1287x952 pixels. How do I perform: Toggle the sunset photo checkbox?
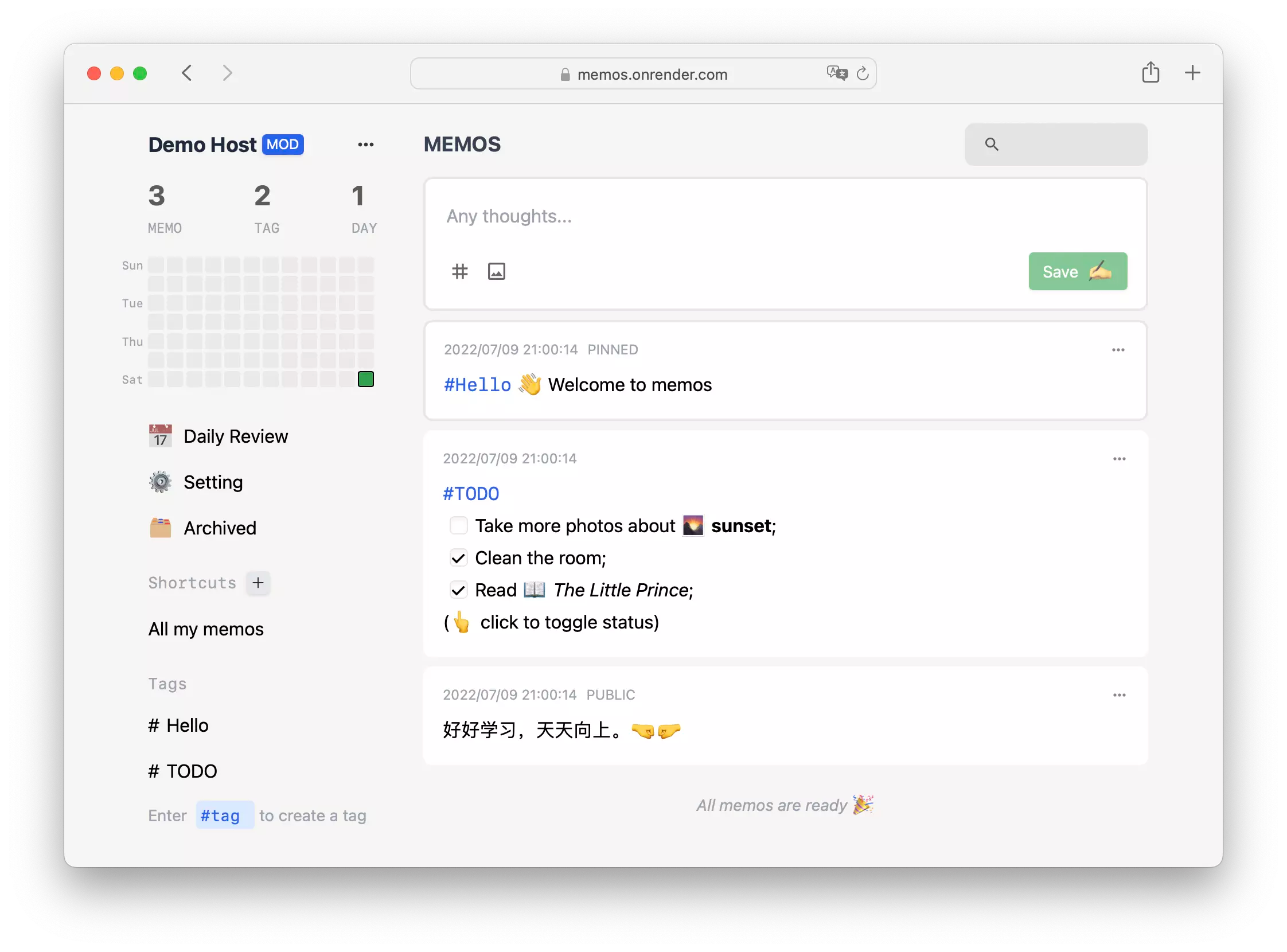458,525
